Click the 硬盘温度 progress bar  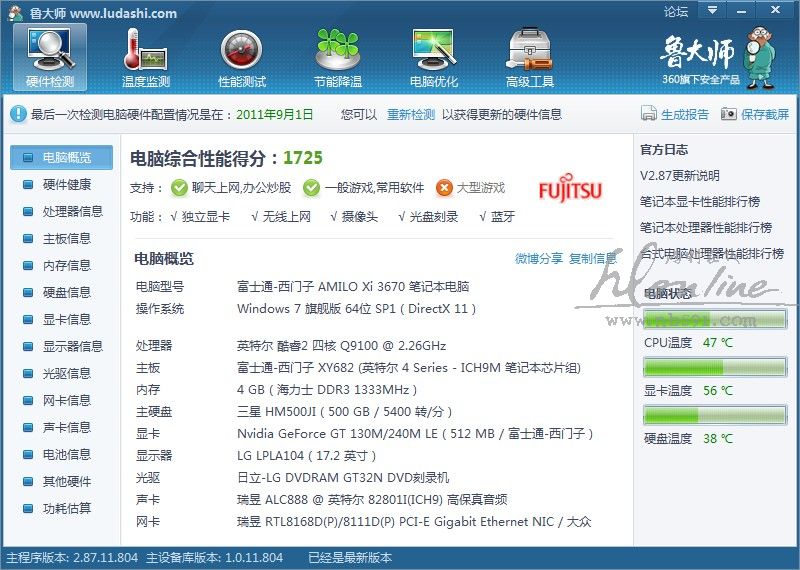[715, 415]
